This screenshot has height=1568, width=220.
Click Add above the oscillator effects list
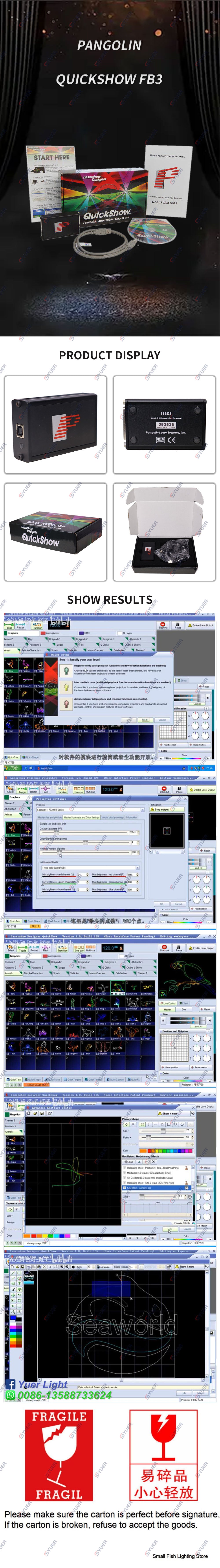[129, 1162]
